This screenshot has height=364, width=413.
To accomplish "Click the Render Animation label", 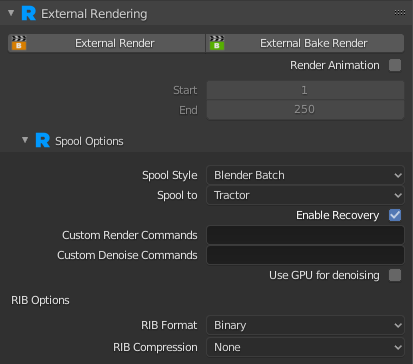I will click(335, 65).
